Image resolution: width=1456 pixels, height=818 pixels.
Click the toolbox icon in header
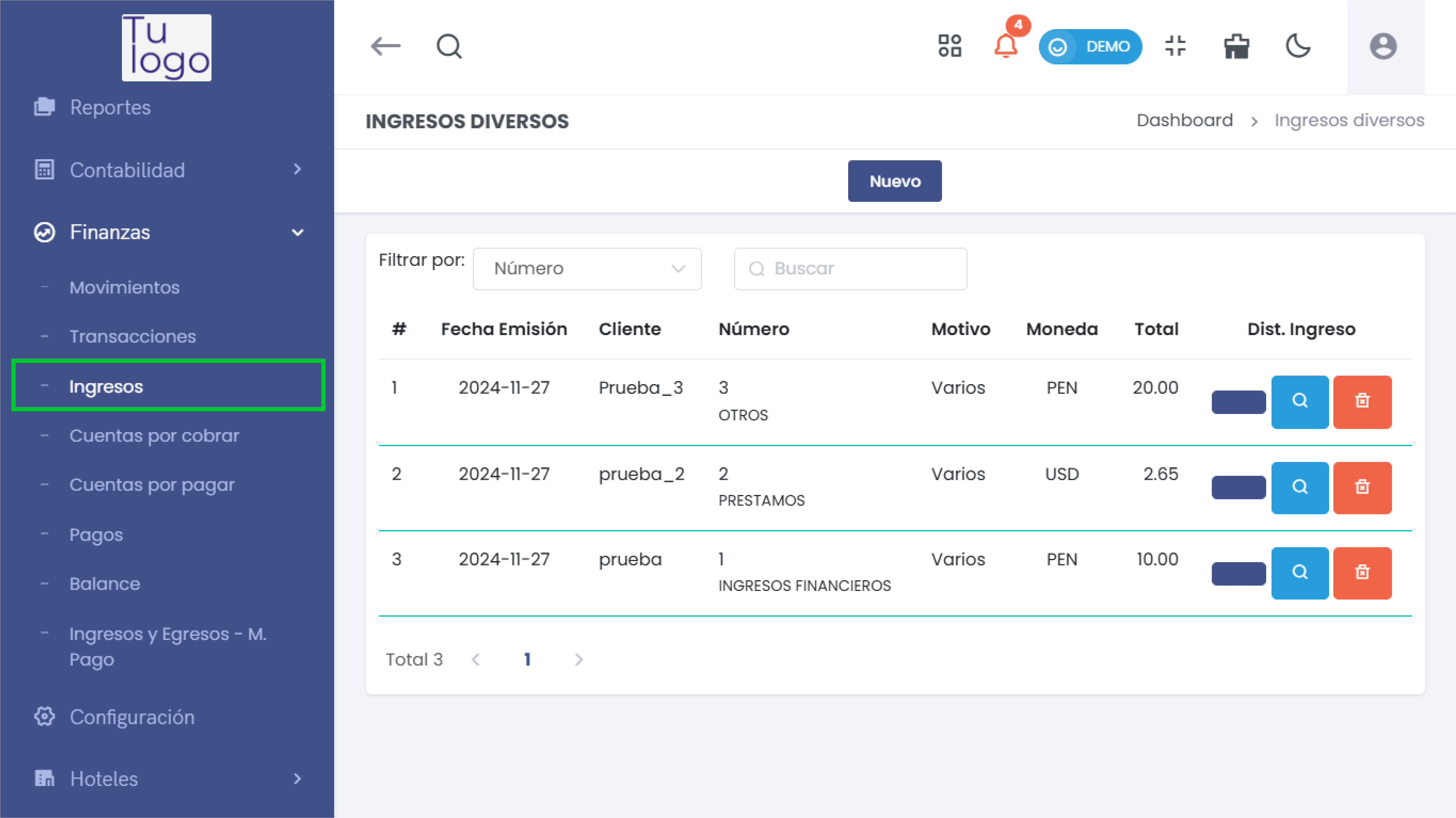click(x=1236, y=46)
